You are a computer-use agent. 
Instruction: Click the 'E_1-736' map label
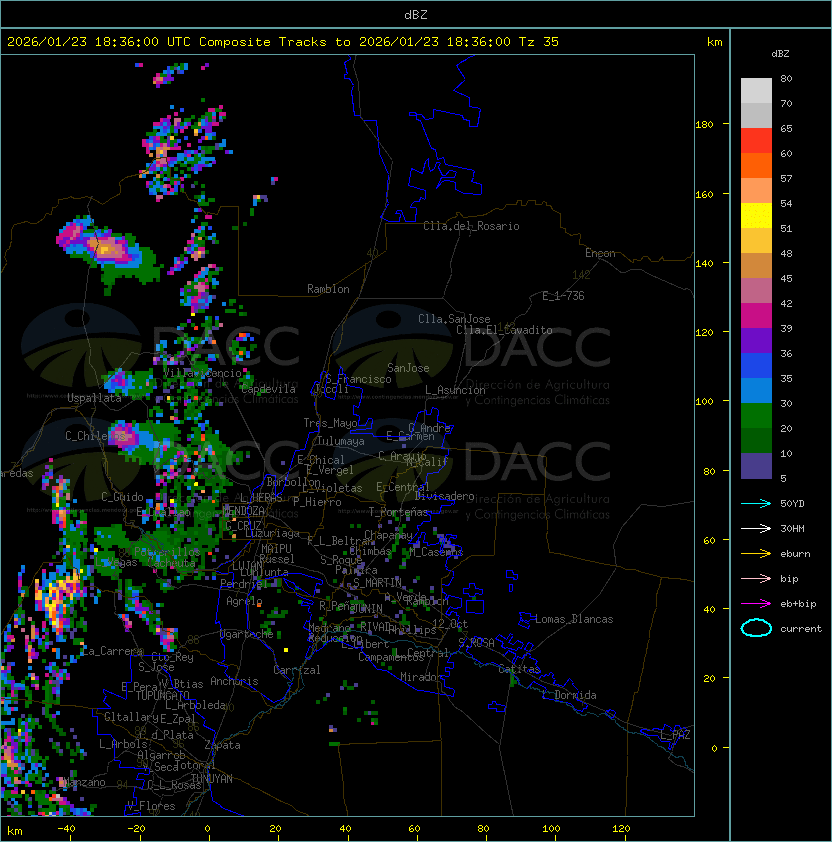click(563, 296)
